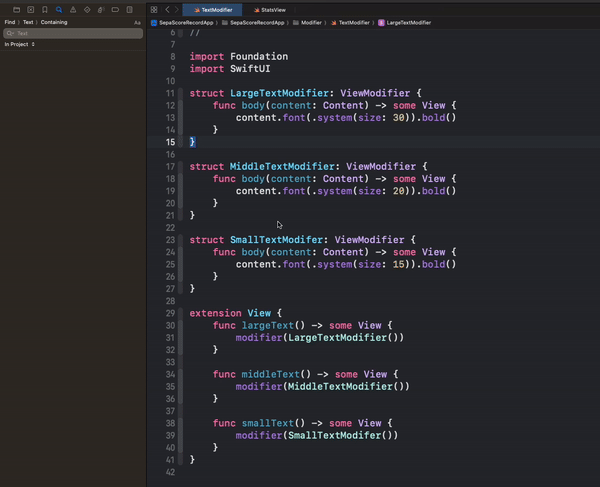The height and width of the screenshot is (487, 600).
Task: Switch to the Bookmarks navigator
Action: click(x=44, y=9)
